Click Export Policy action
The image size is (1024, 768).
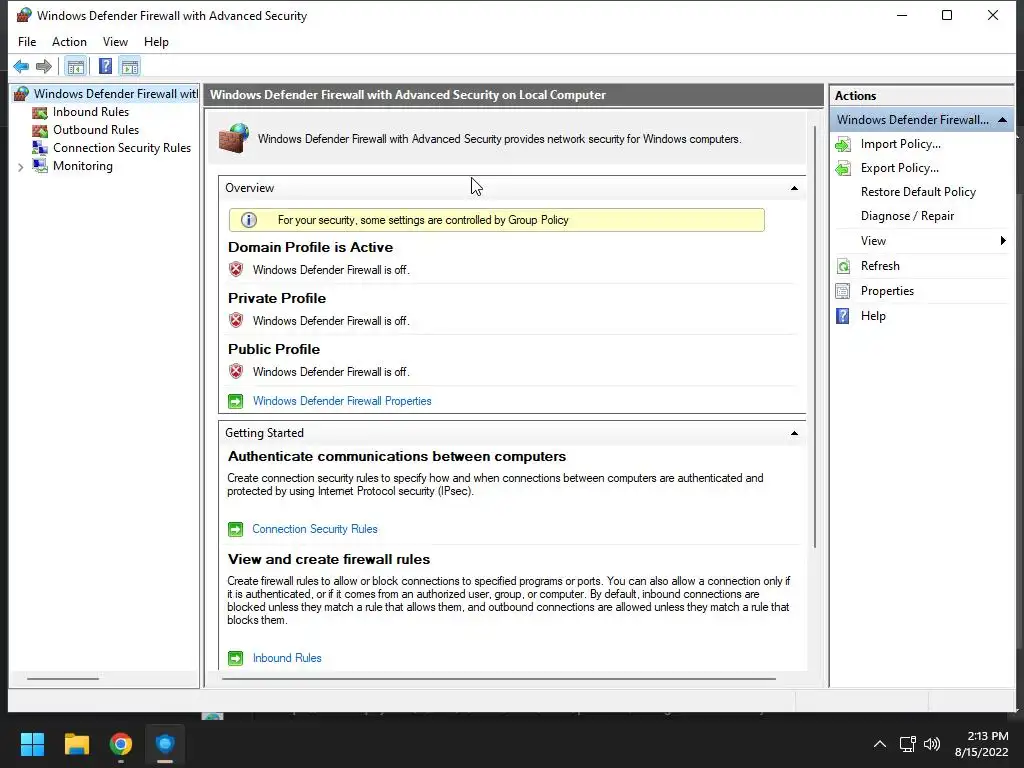coord(899,168)
